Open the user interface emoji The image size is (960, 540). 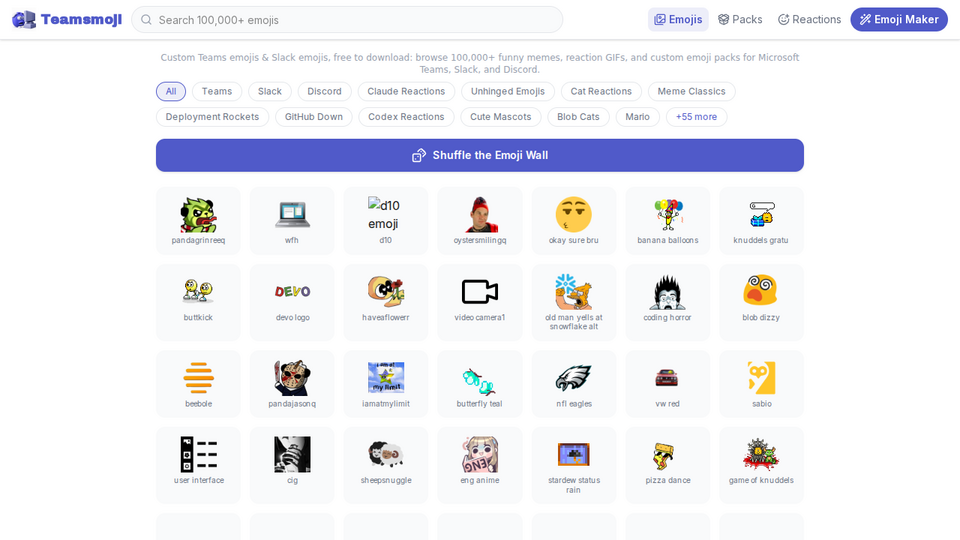pos(198,465)
